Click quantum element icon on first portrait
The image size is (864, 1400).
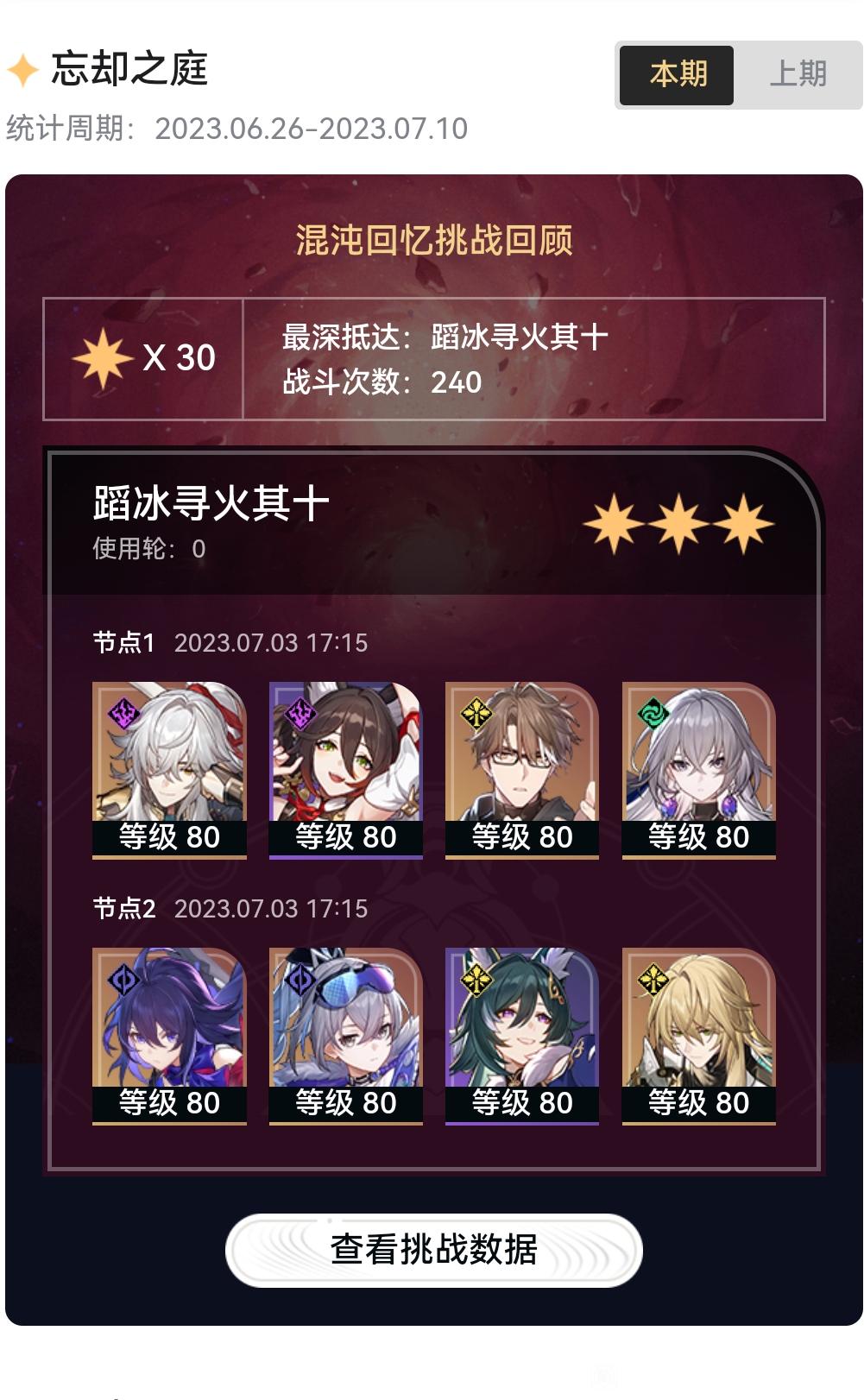pos(123,714)
